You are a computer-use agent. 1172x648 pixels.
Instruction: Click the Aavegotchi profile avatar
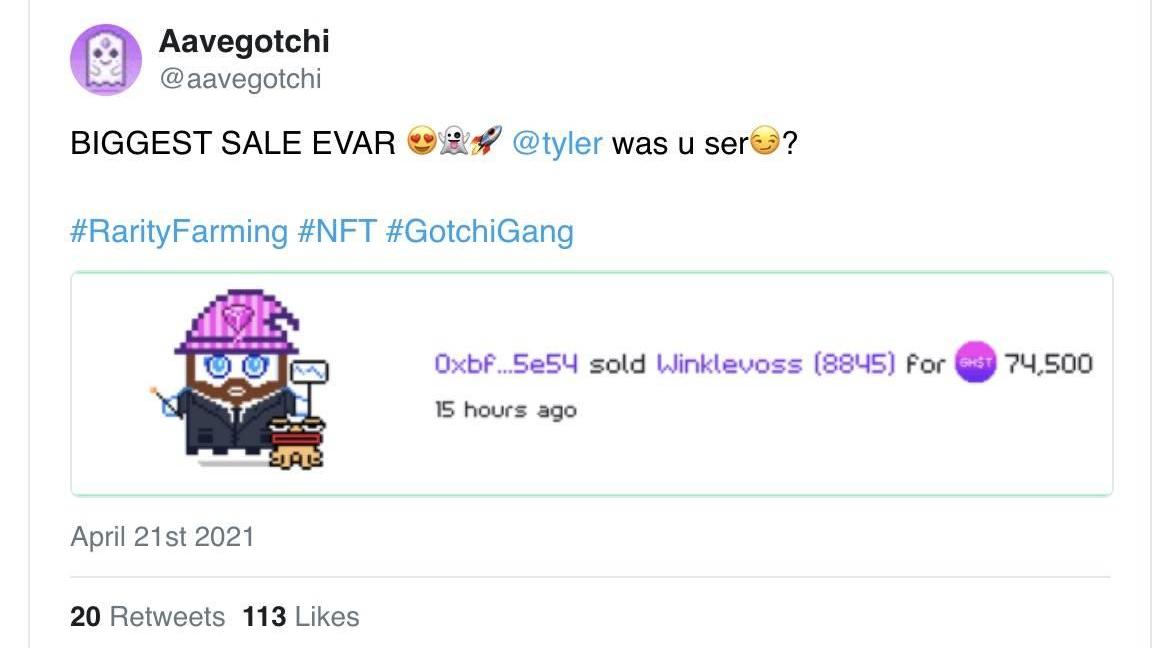point(105,60)
